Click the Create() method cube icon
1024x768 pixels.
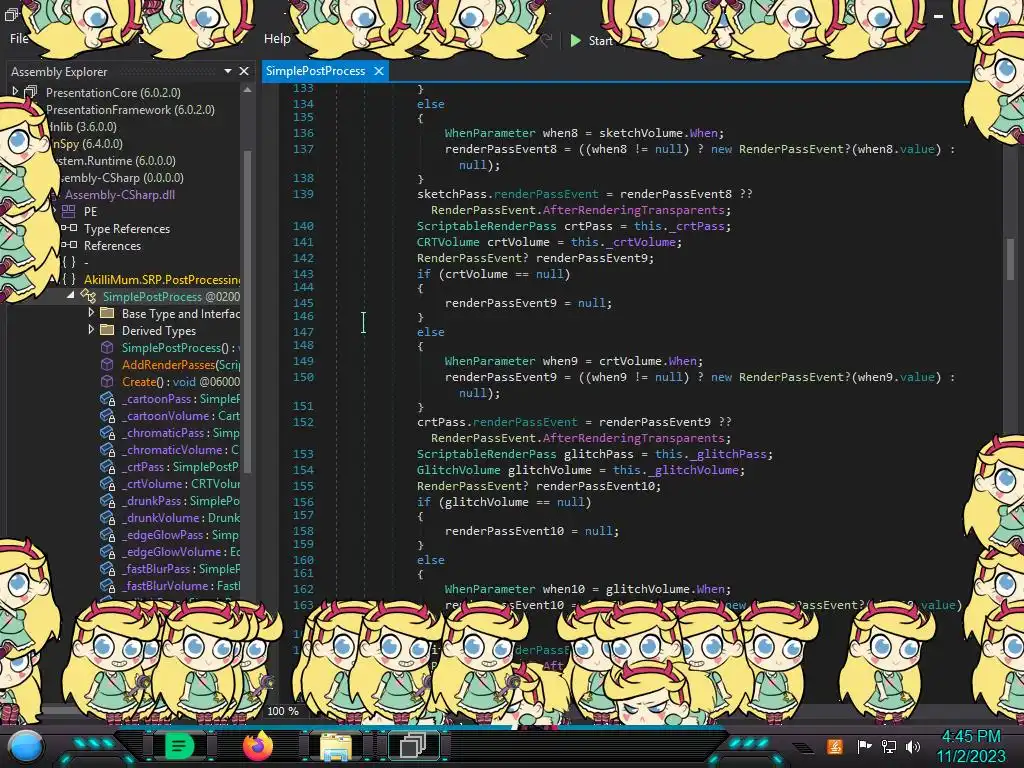pos(107,381)
